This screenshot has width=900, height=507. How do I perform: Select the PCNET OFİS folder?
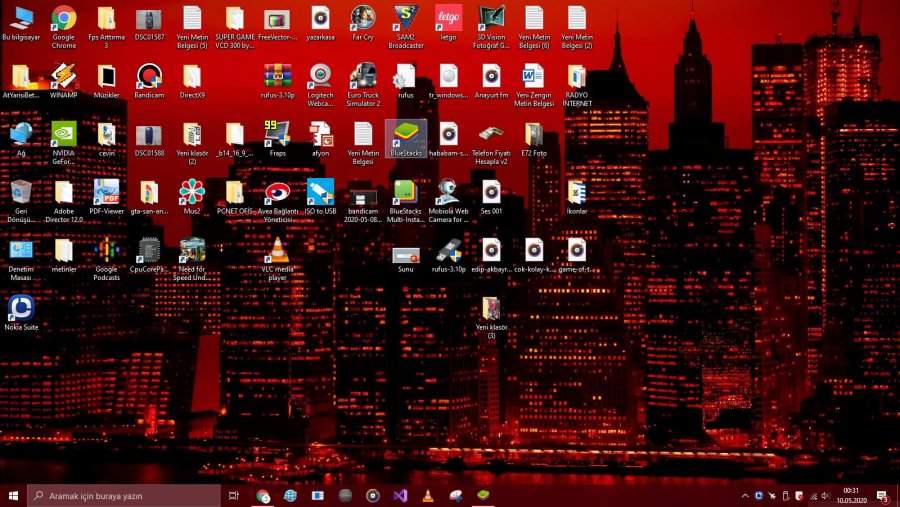point(235,197)
